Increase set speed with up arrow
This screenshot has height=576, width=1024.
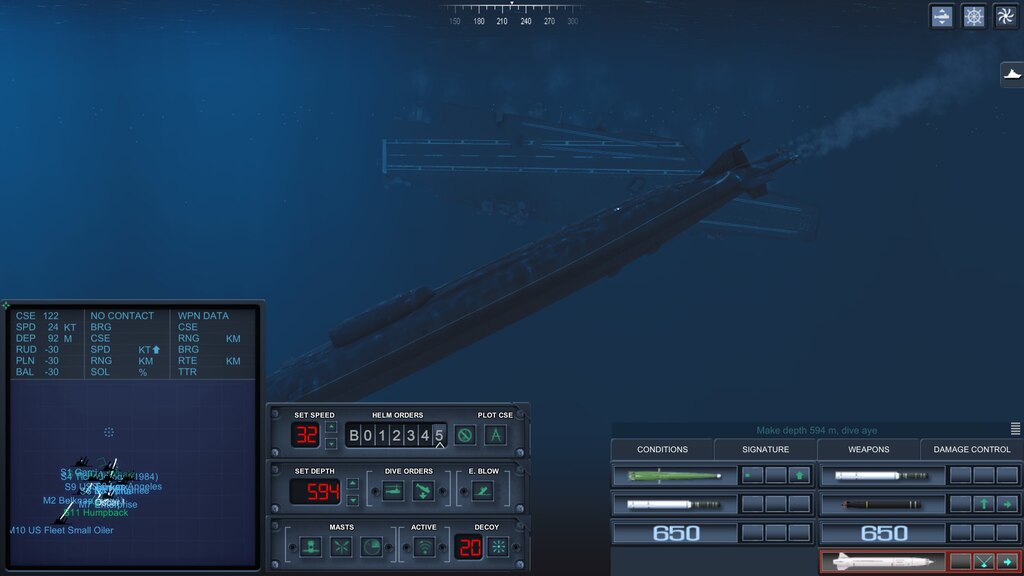click(x=331, y=427)
